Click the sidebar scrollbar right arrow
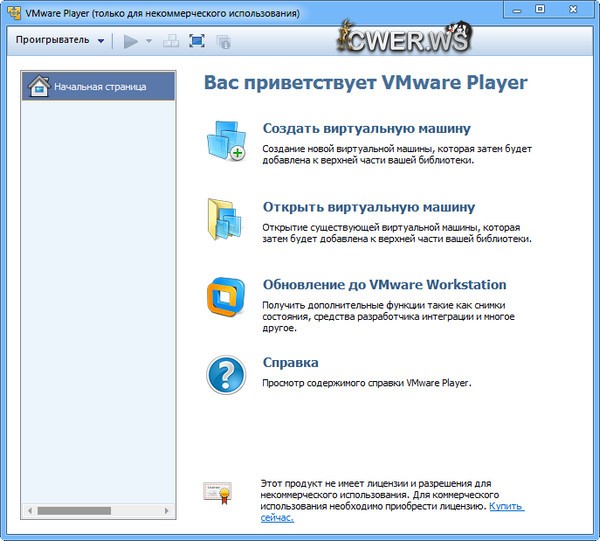Screen dimensions: 600x541 coord(170,511)
